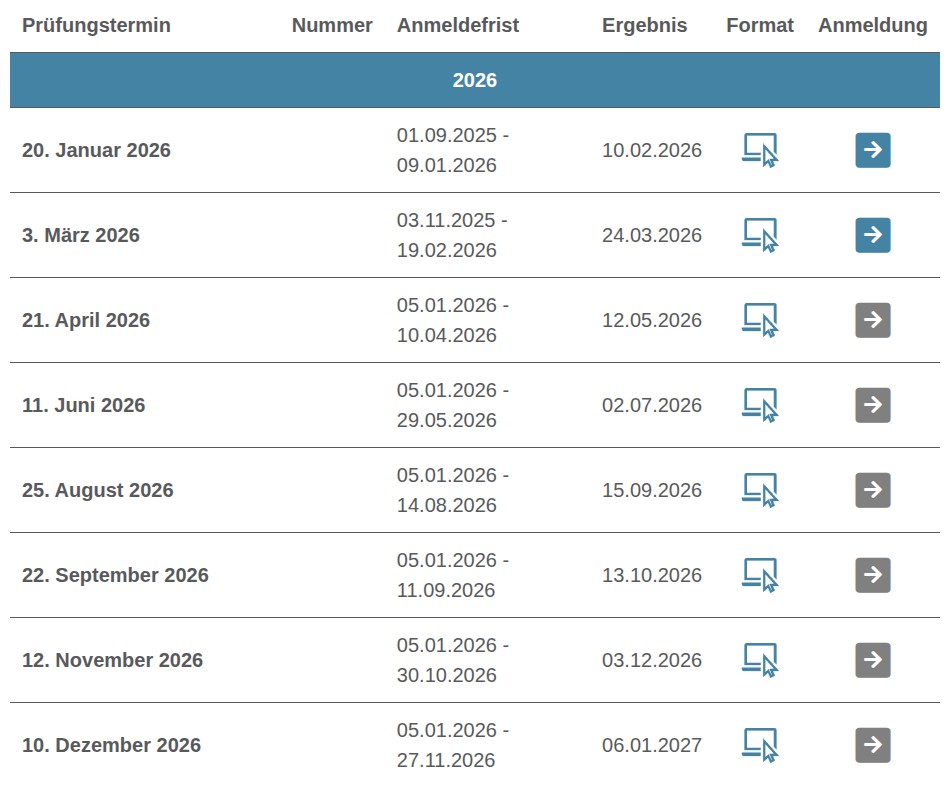Click the Format icon for 21. April 2026
The width and height of the screenshot is (948, 790).
point(760,320)
